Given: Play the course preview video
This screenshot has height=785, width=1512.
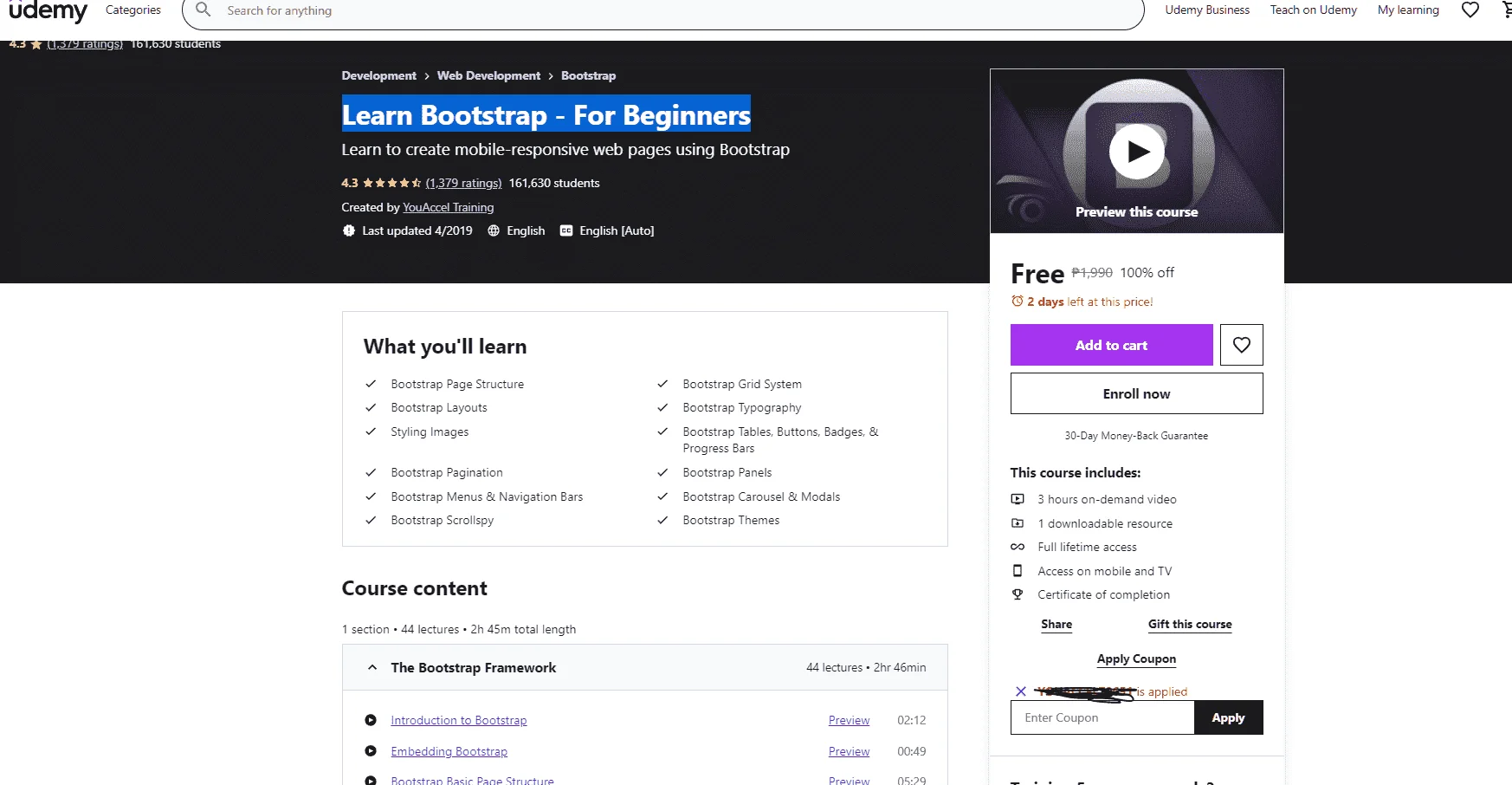Looking at the screenshot, I should pos(1137,152).
